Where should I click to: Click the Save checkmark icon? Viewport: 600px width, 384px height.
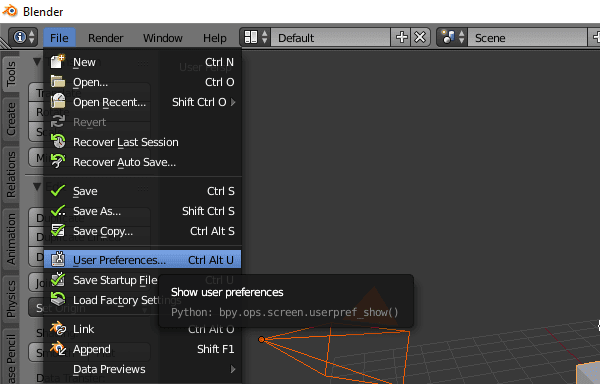tap(58, 190)
